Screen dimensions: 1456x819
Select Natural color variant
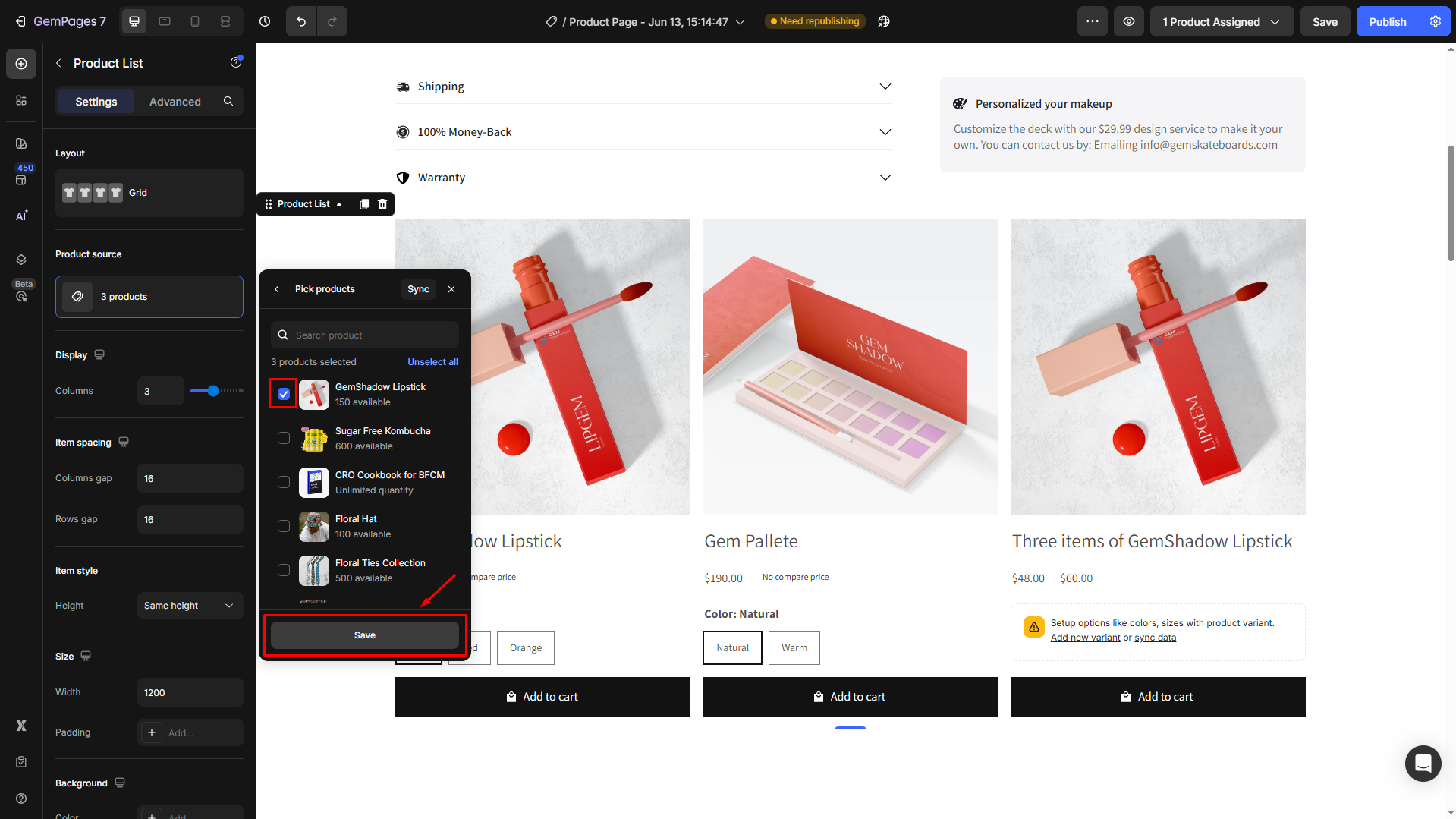pyautogui.click(x=732, y=647)
